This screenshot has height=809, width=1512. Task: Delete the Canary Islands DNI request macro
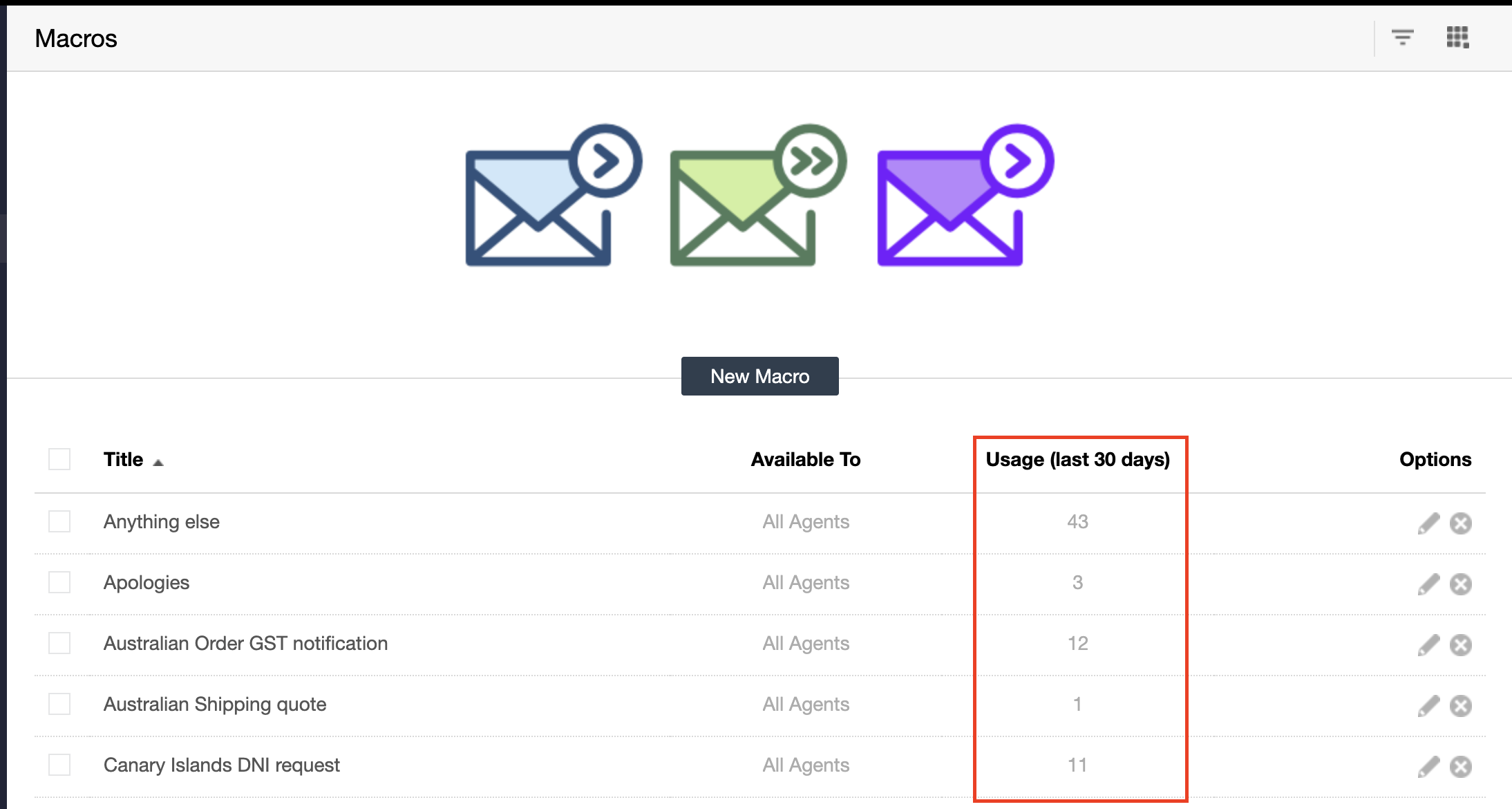tap(1460, 767)
